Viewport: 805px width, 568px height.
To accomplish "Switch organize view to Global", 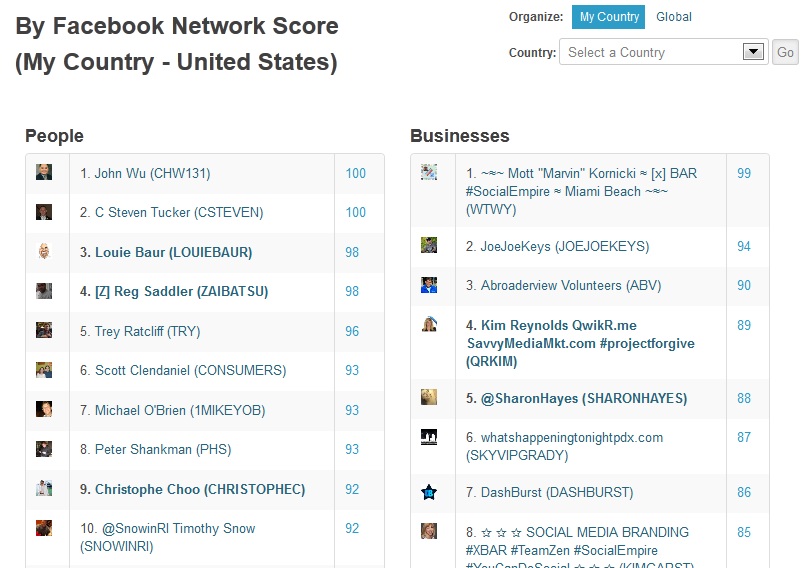I will [674, 17].
